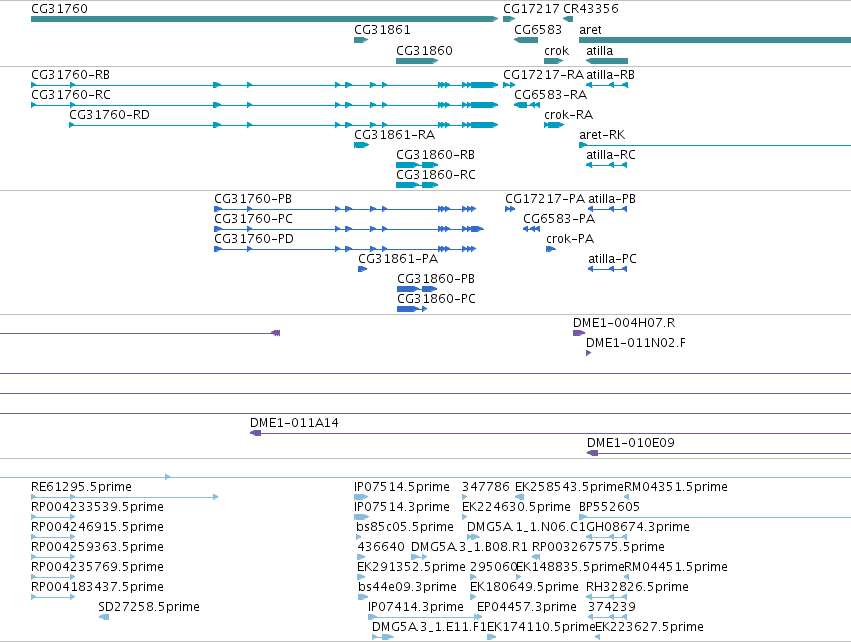Select transcript CG31760-RB
Viewport: 851px width, 642px height.
coord(264,85)
